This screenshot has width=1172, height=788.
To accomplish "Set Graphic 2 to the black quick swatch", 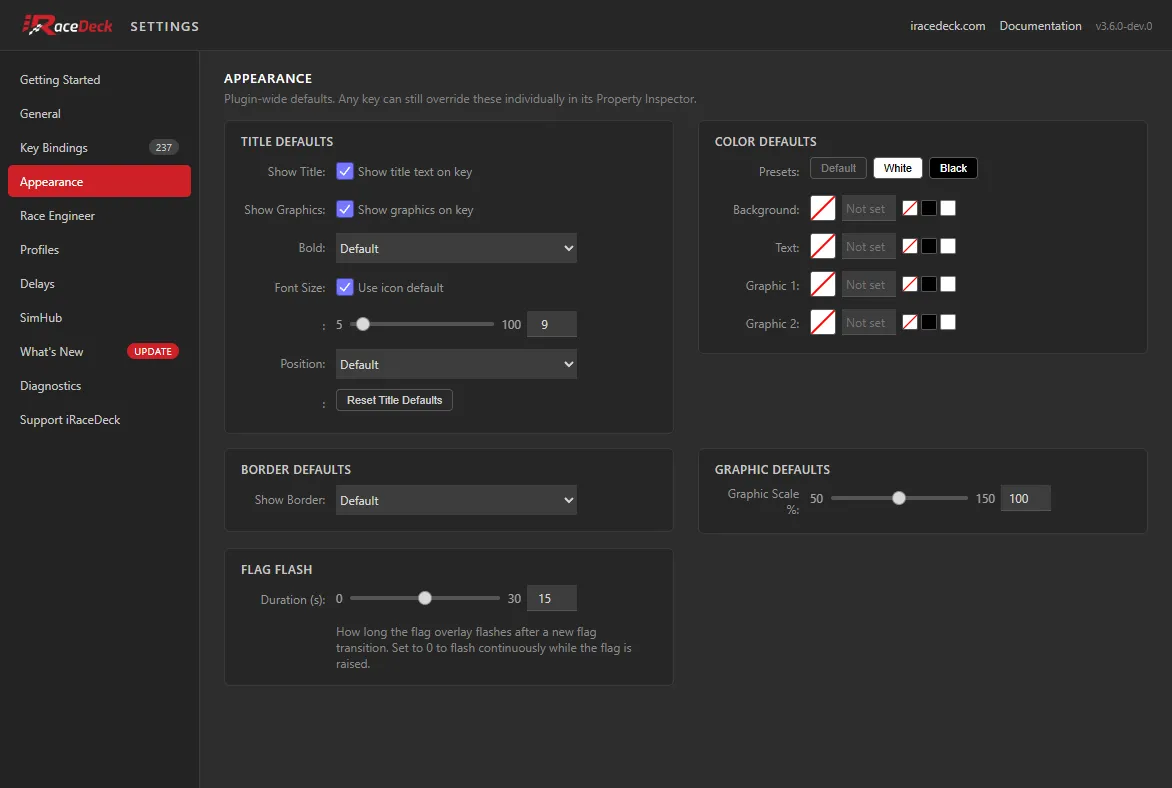I will pyautogui.click(x=928, y=322).
